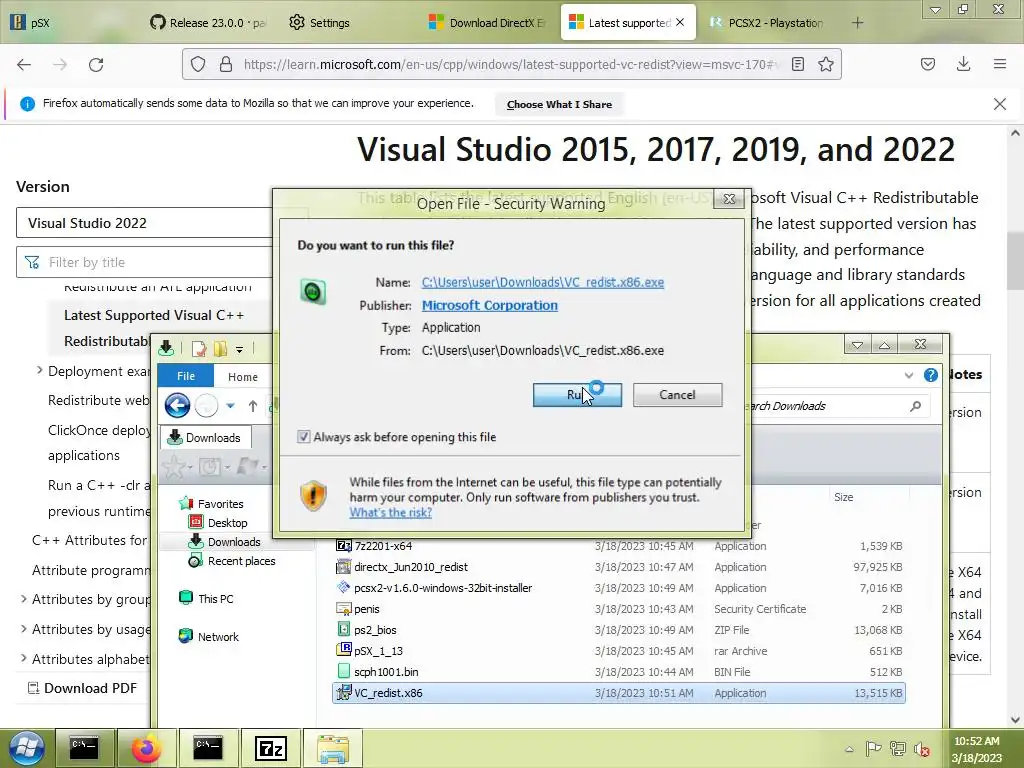This screenshot has width=1024, height=768.
Task: Open the File Explorer taskbar icon
Action: [x=333, y=748]
